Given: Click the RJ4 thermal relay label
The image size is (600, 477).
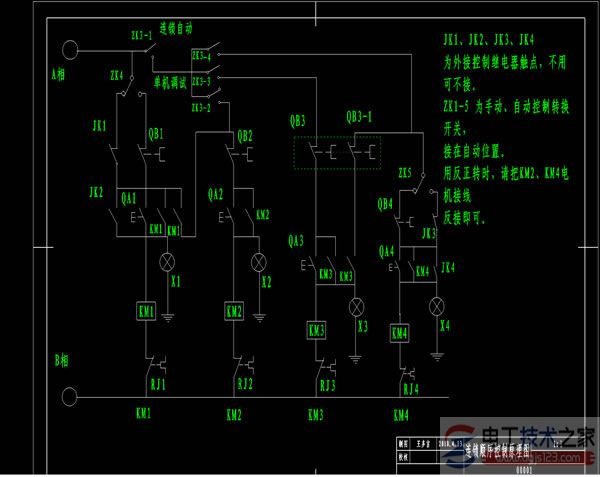Looking at the screenshot, I should point(411,389).
